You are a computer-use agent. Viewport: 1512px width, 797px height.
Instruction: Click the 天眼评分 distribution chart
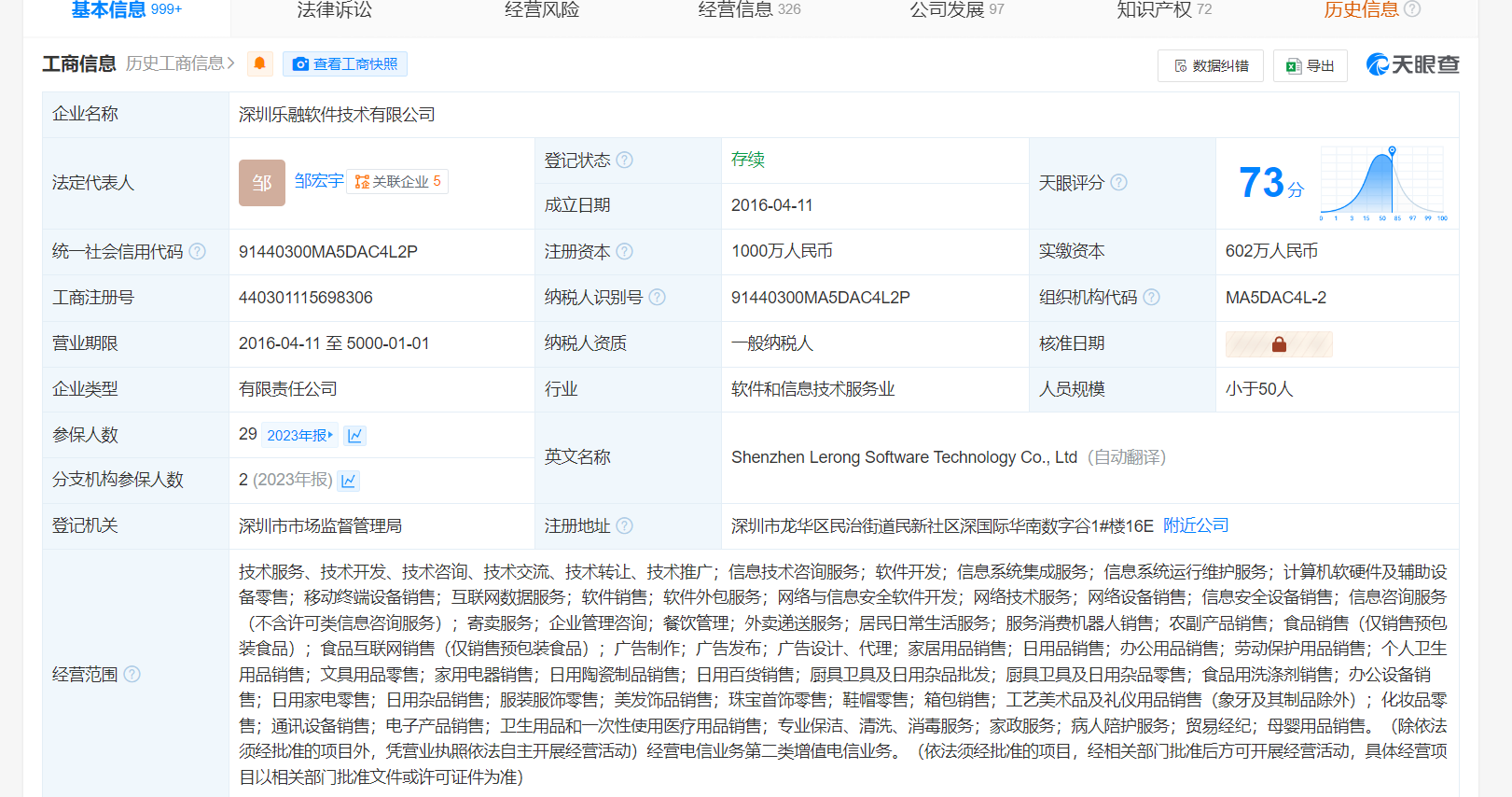[x=1383, y=183]
